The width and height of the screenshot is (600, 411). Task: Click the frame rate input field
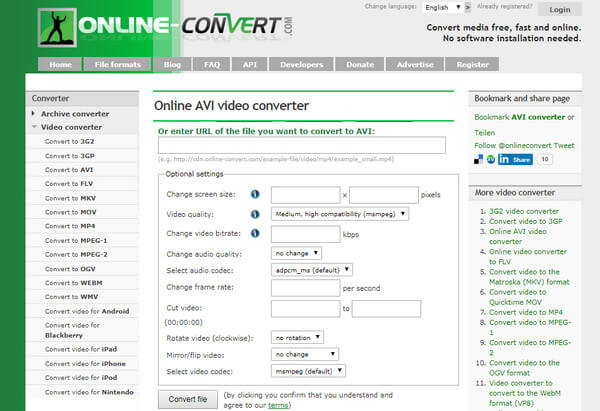[x=305, y=288]
